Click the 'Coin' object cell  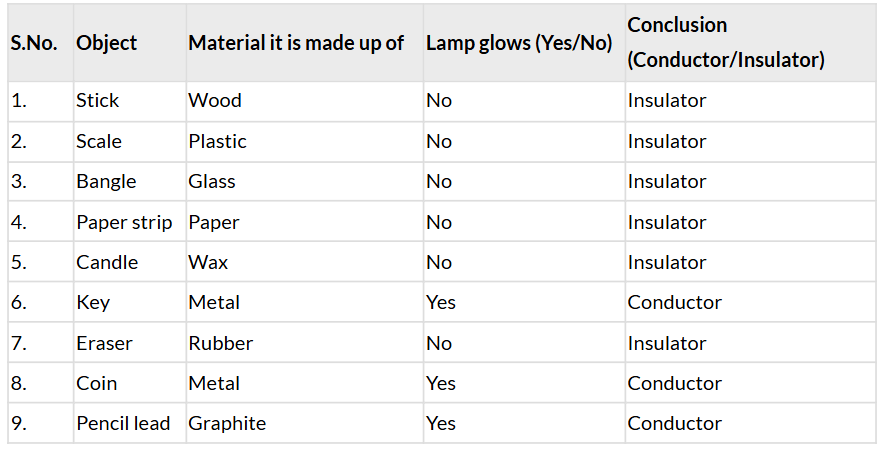point(97,383)
